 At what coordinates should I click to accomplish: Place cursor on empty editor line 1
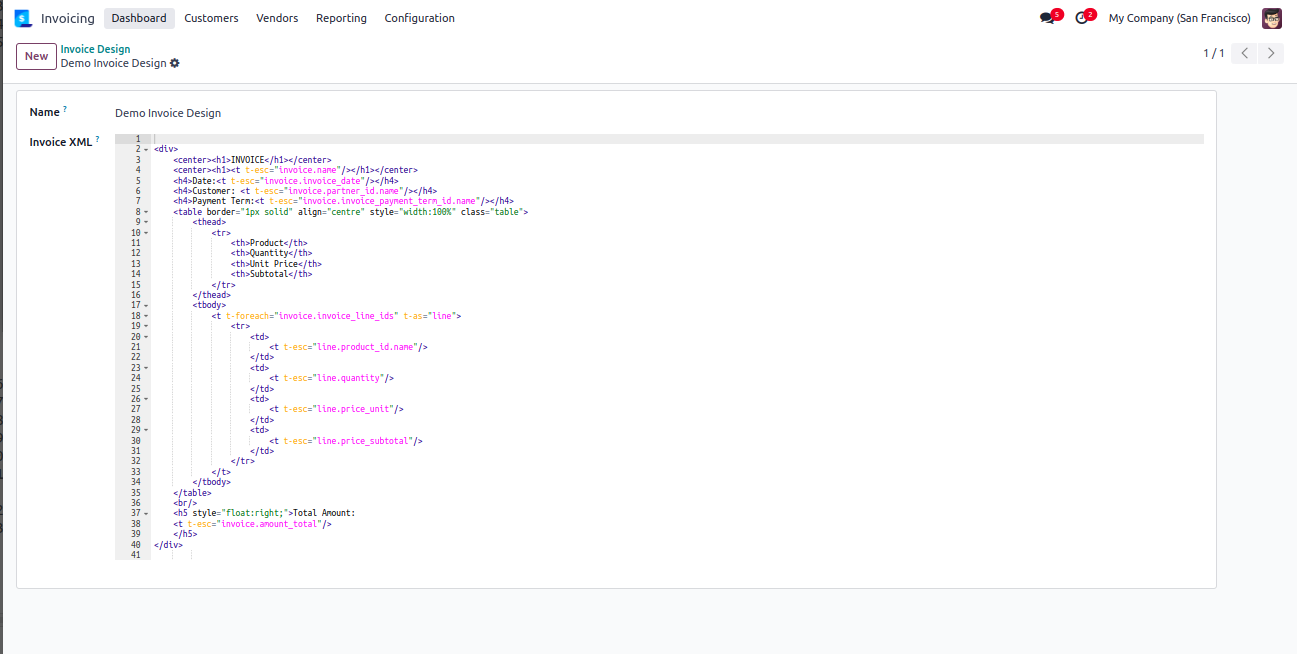[677, 139]
